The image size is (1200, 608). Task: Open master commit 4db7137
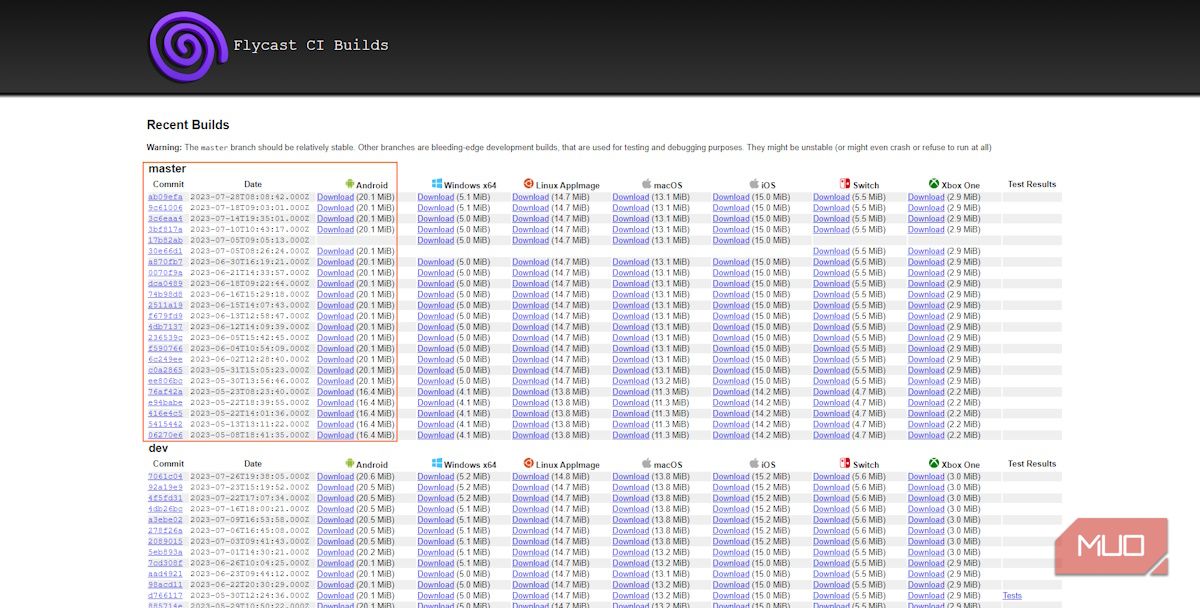coord(165,327)
